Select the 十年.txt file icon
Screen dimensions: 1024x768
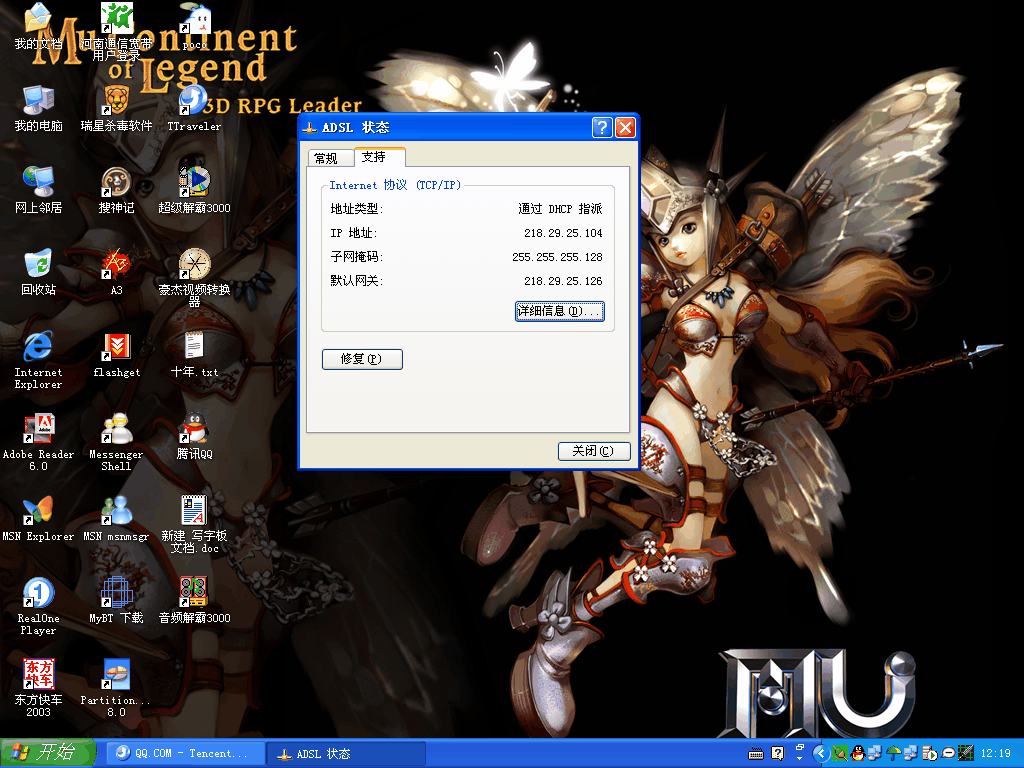[194, 355]
